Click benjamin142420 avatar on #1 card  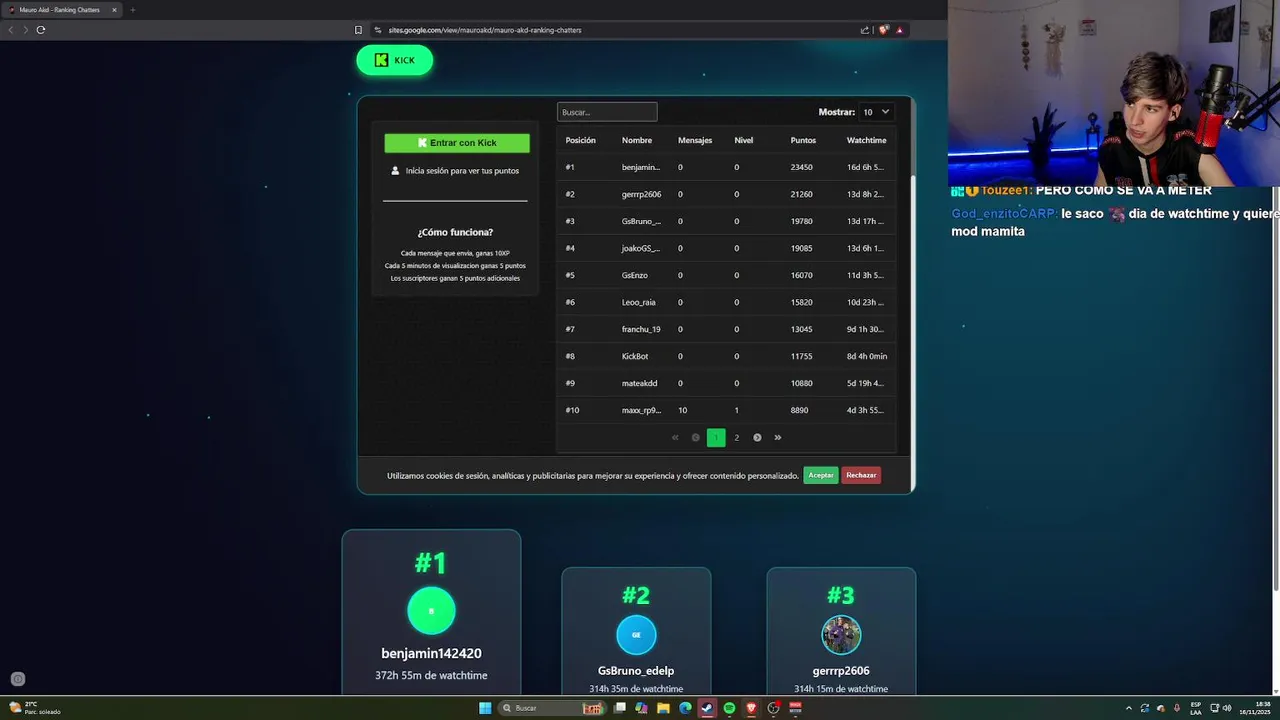pos(431,611)
